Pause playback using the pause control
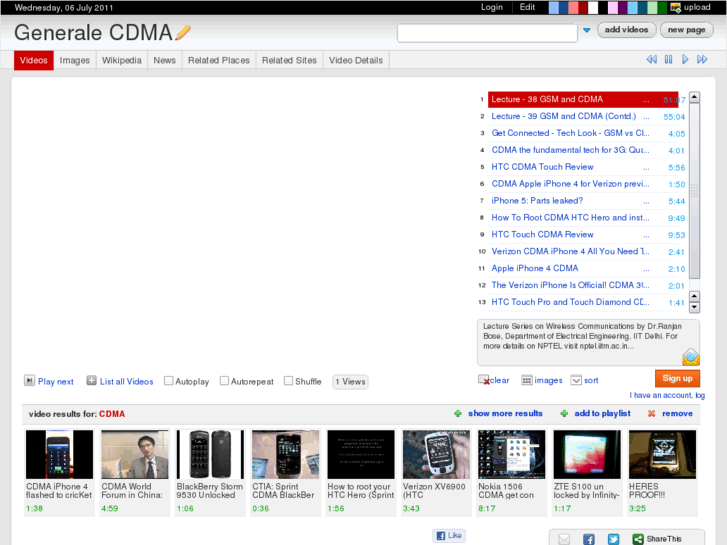Viewport: 727px width, 545px height. click(668, 59)
